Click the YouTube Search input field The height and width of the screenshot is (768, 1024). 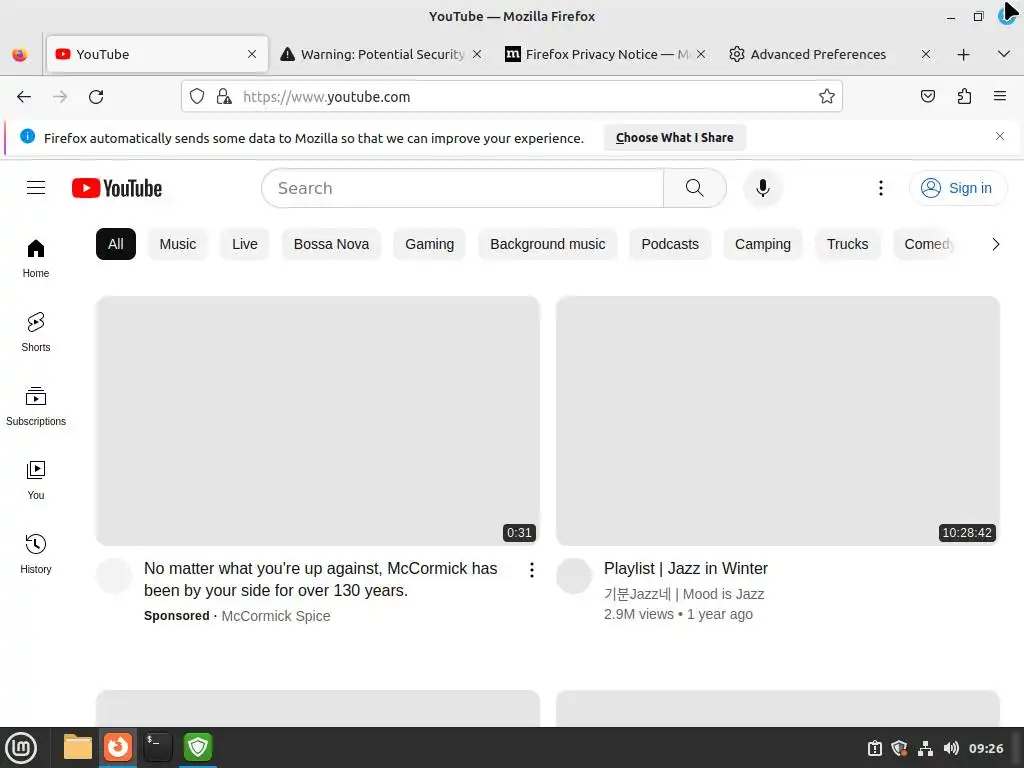tap(463, 188)
